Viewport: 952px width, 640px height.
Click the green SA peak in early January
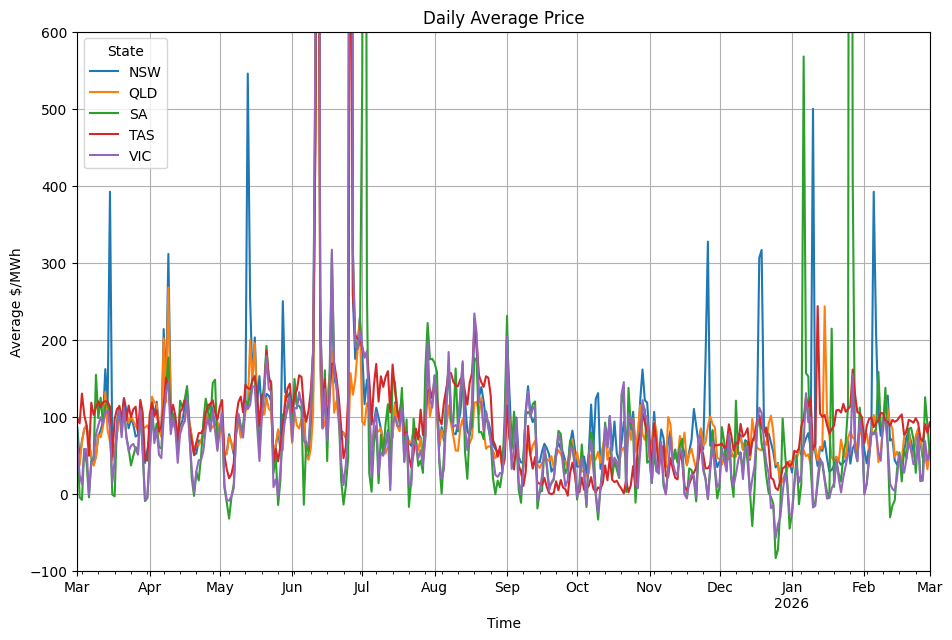[803, 57]
